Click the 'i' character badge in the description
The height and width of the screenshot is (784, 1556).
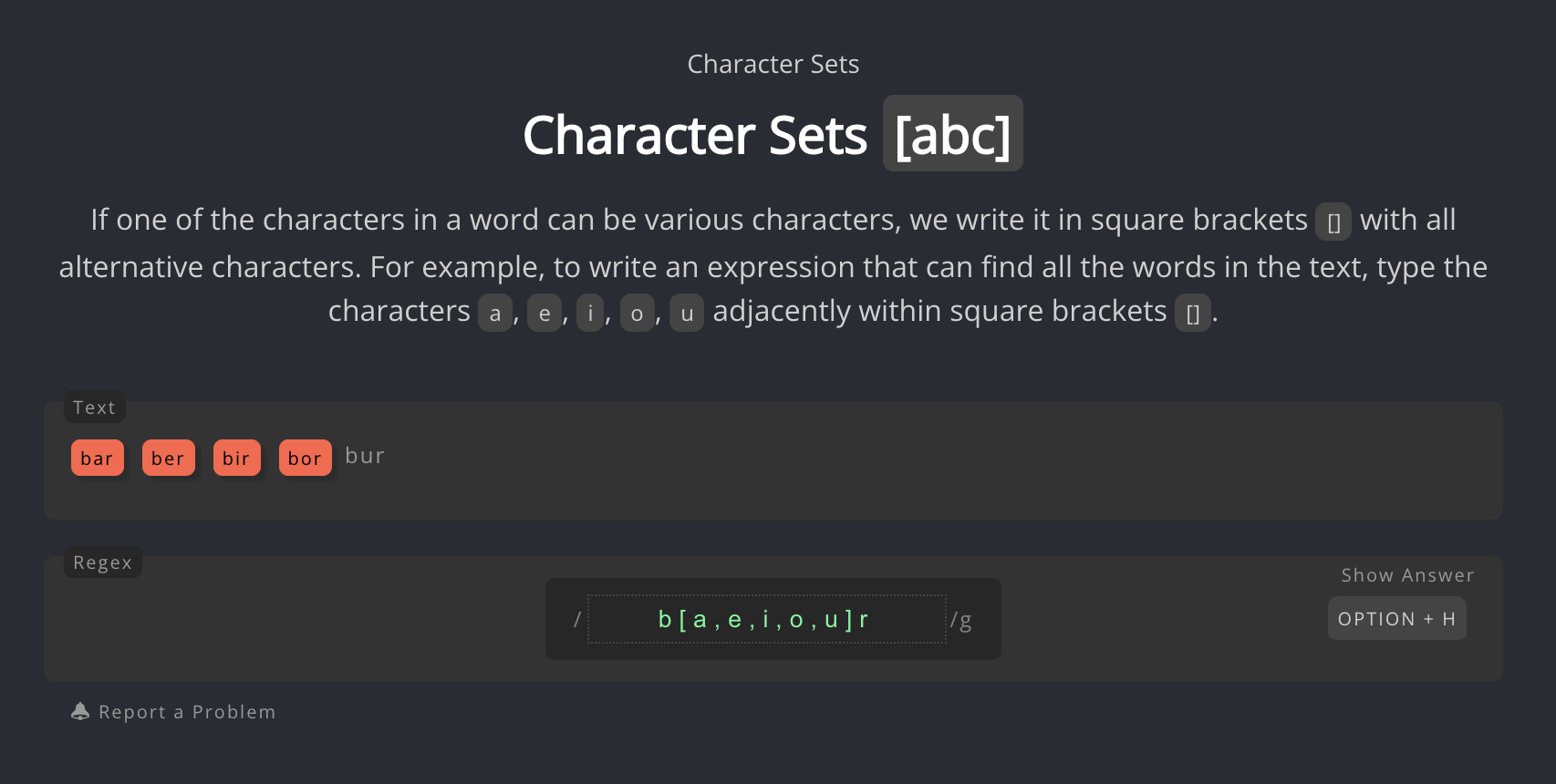pyautogui.click(x=590, y=313)
